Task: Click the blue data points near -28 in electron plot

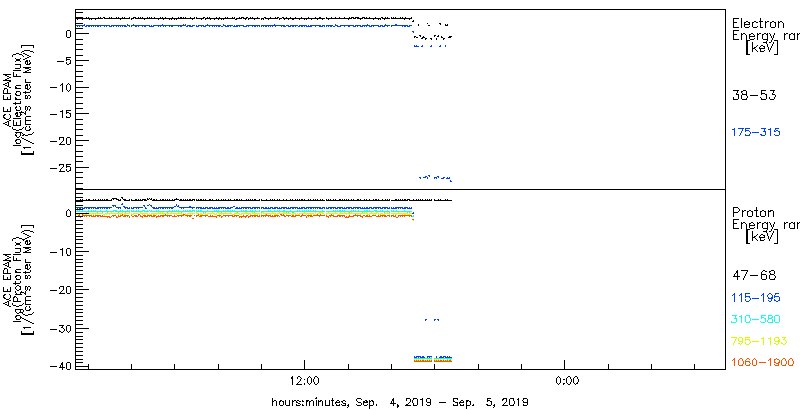Action: pos(435,178)
